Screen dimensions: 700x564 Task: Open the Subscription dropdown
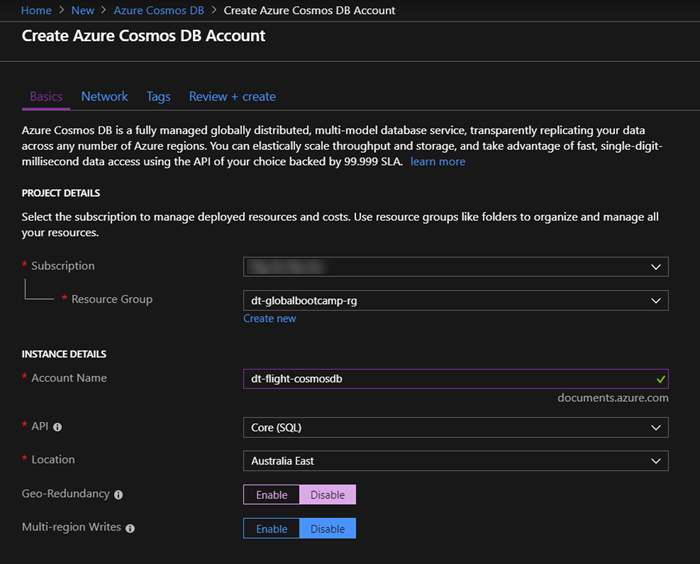pyautogui.click(x=456, y=267)
